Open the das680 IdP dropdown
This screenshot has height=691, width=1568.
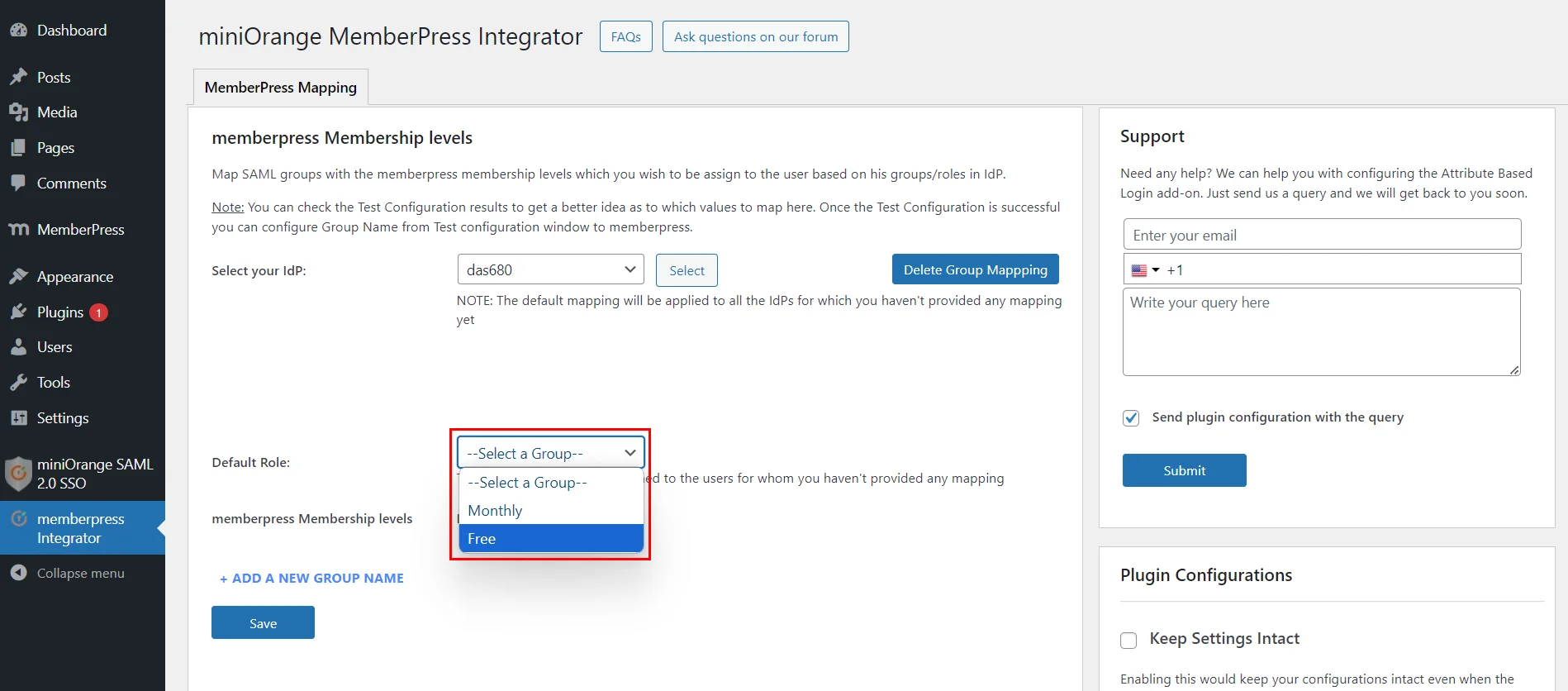tap(551, 270)
